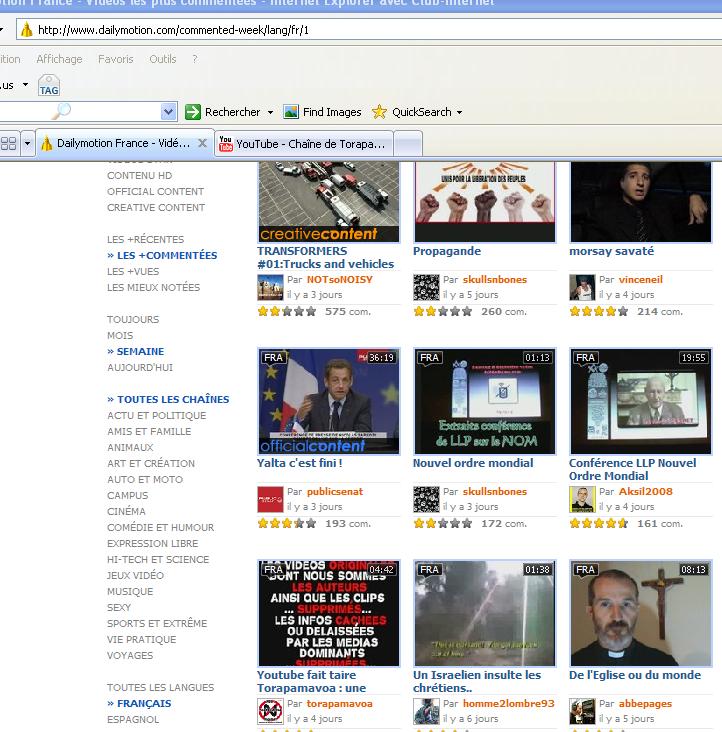Open JEUX VIDÉO channel

[x=135, y=575]
